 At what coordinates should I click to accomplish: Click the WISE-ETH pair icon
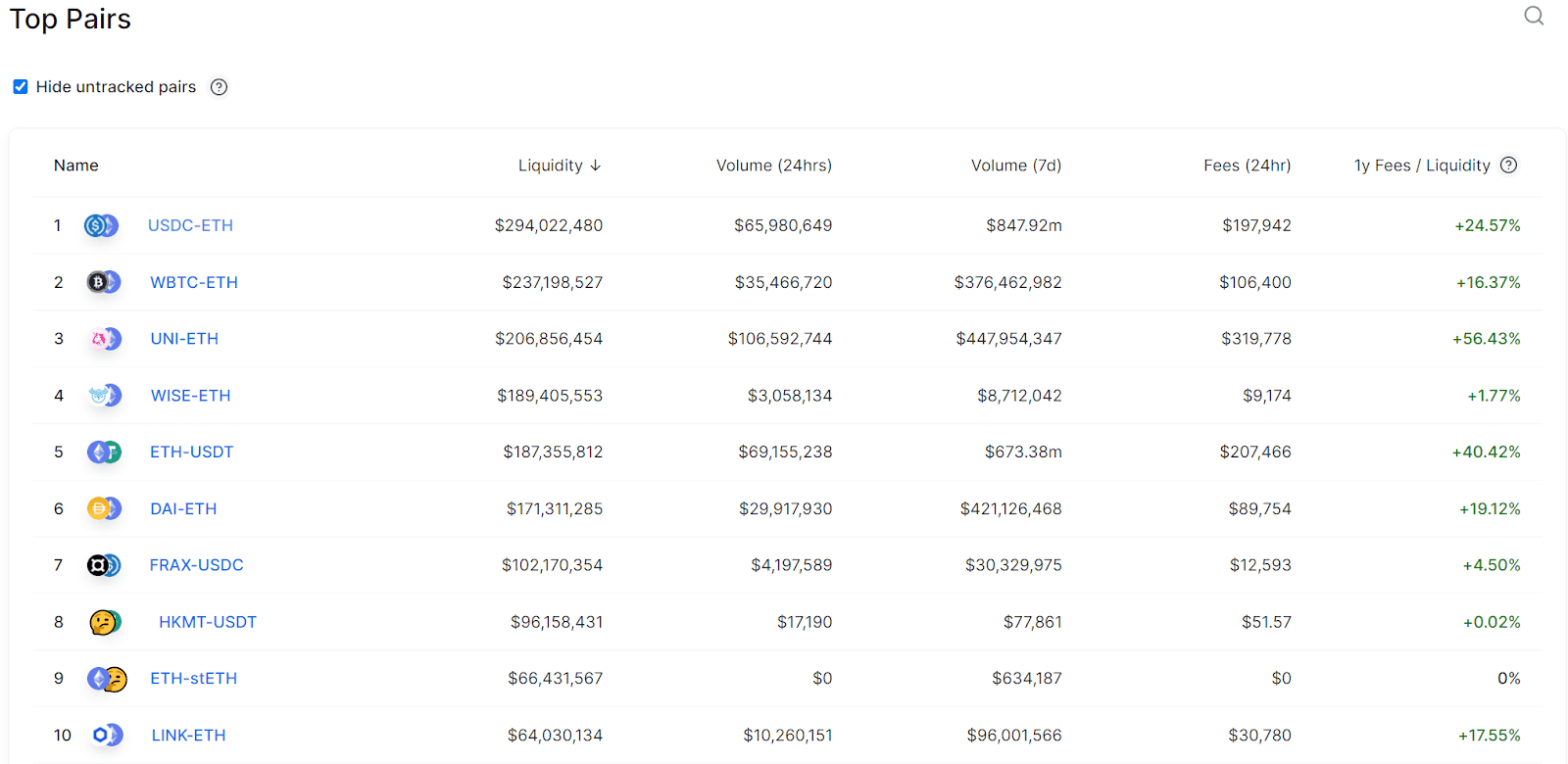pyautogui.click(x=103, y=395)
